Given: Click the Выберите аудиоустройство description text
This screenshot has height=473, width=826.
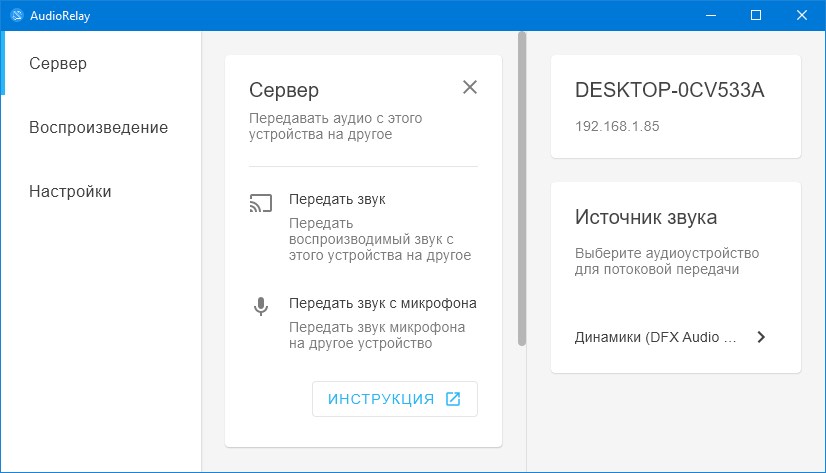Looking at the screenshot, I should pyautogui.click(x=667, y=261).
